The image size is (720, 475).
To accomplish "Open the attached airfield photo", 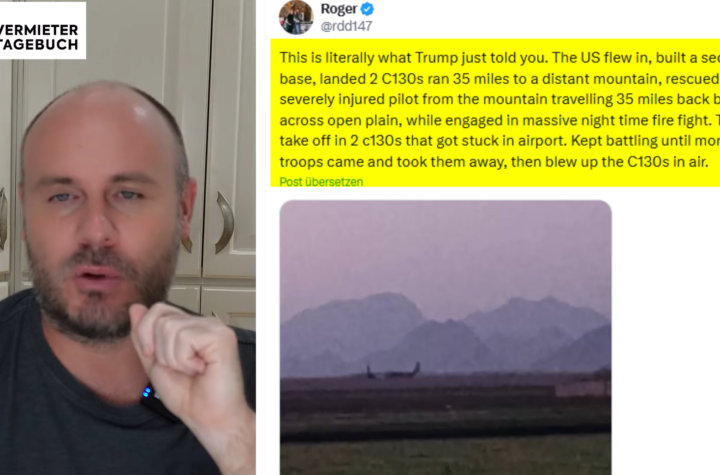I will (x=445, y=338).
